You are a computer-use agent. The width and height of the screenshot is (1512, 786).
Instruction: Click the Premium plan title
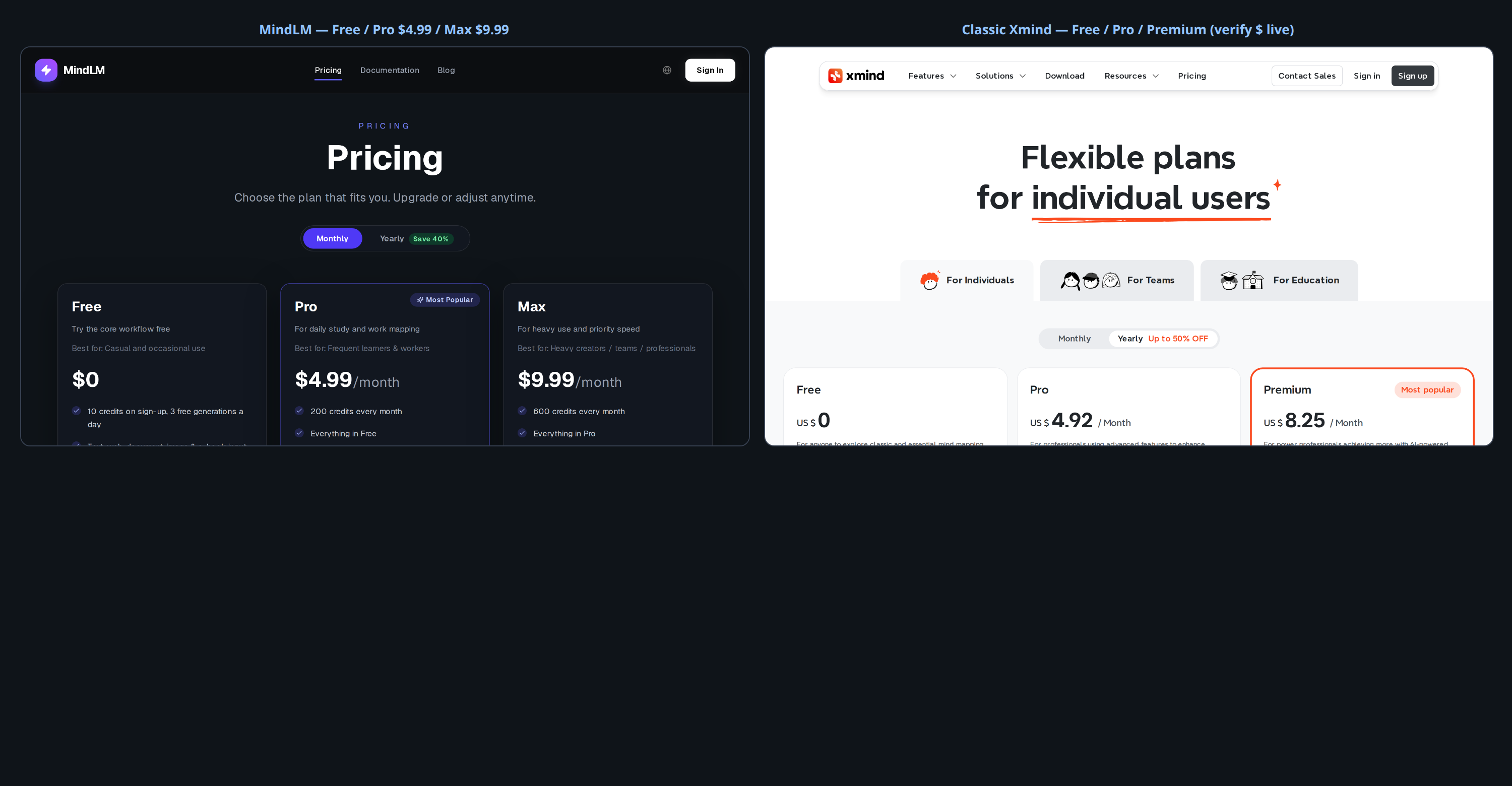[1287, 389]
